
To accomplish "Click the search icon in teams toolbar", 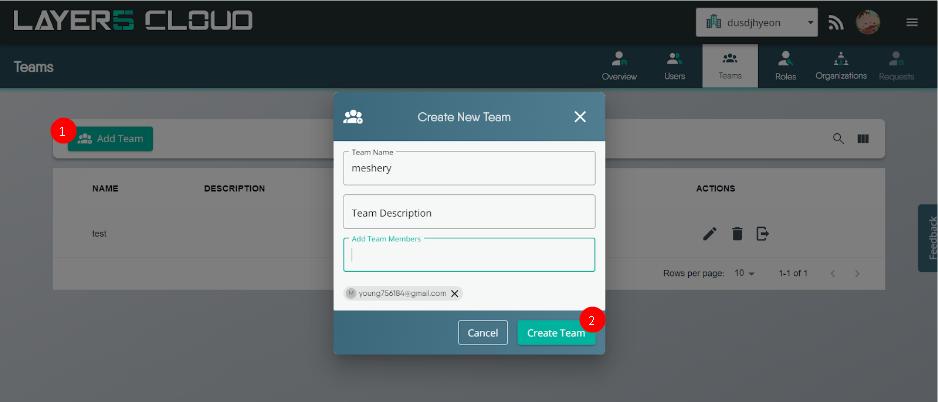I will (839, 138).
